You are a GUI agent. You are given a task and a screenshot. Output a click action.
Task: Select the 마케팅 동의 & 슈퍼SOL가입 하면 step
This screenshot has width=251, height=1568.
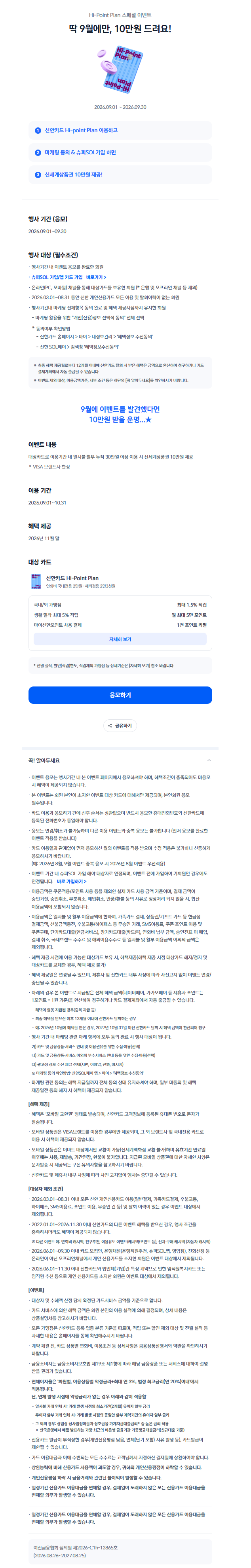120,153
